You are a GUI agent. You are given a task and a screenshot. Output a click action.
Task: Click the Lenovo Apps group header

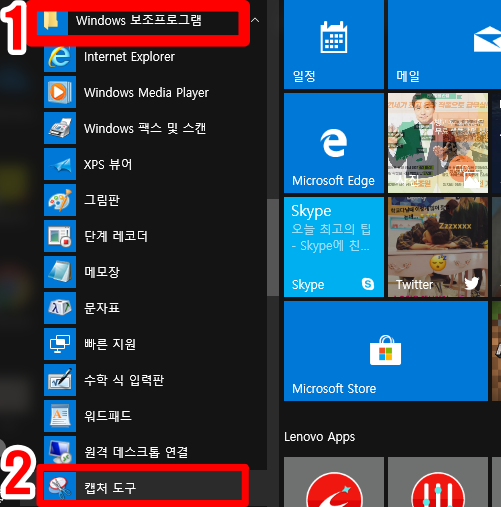(x=319, y=437)
